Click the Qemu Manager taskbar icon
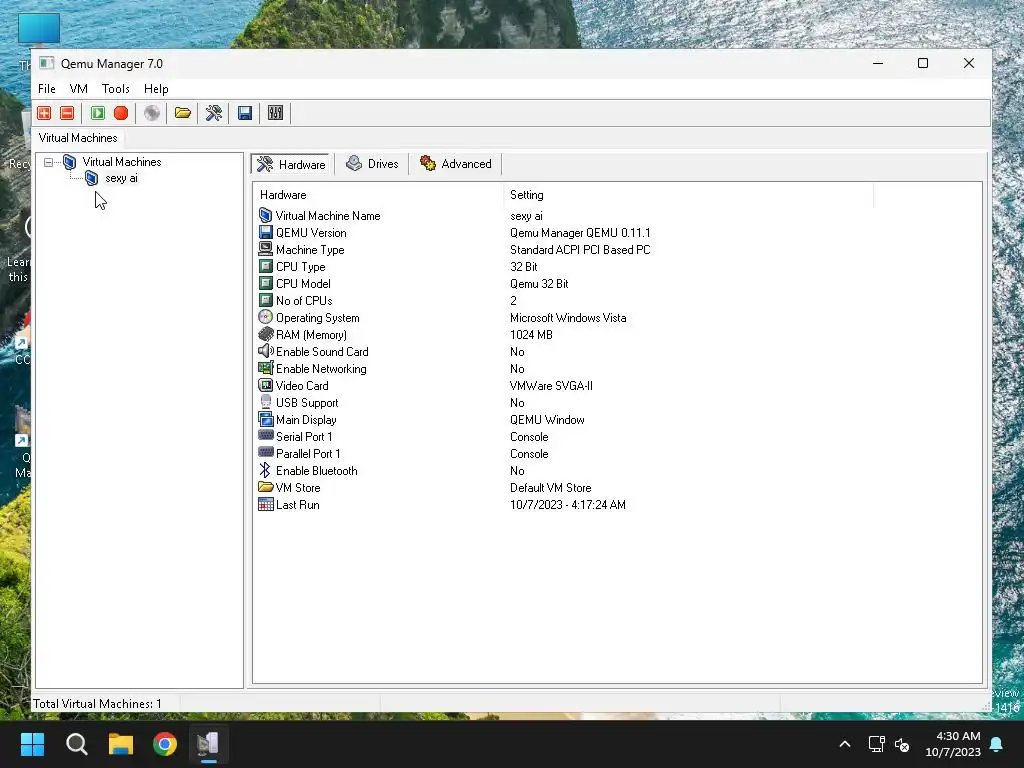 click(208, 744)
